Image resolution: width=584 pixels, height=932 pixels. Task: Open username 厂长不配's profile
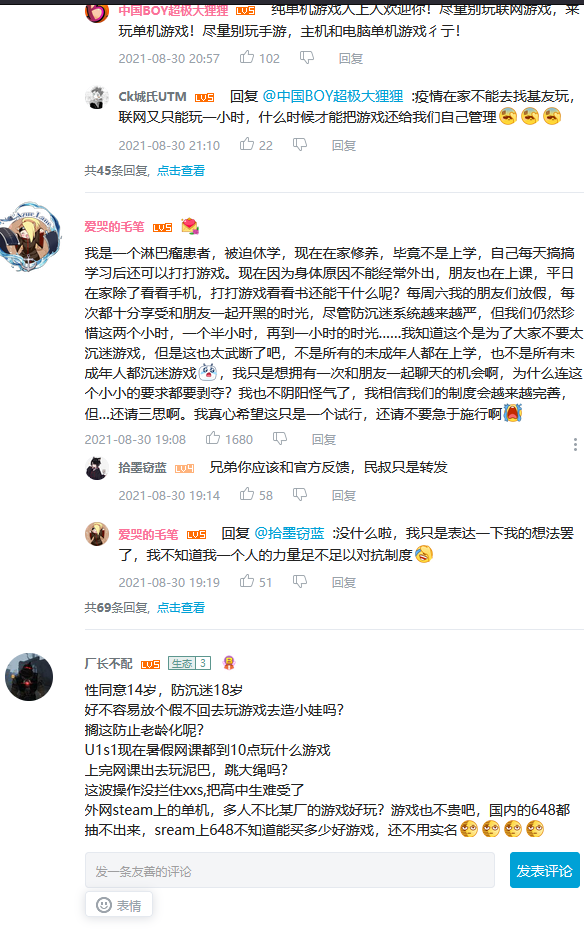point(108,663)
